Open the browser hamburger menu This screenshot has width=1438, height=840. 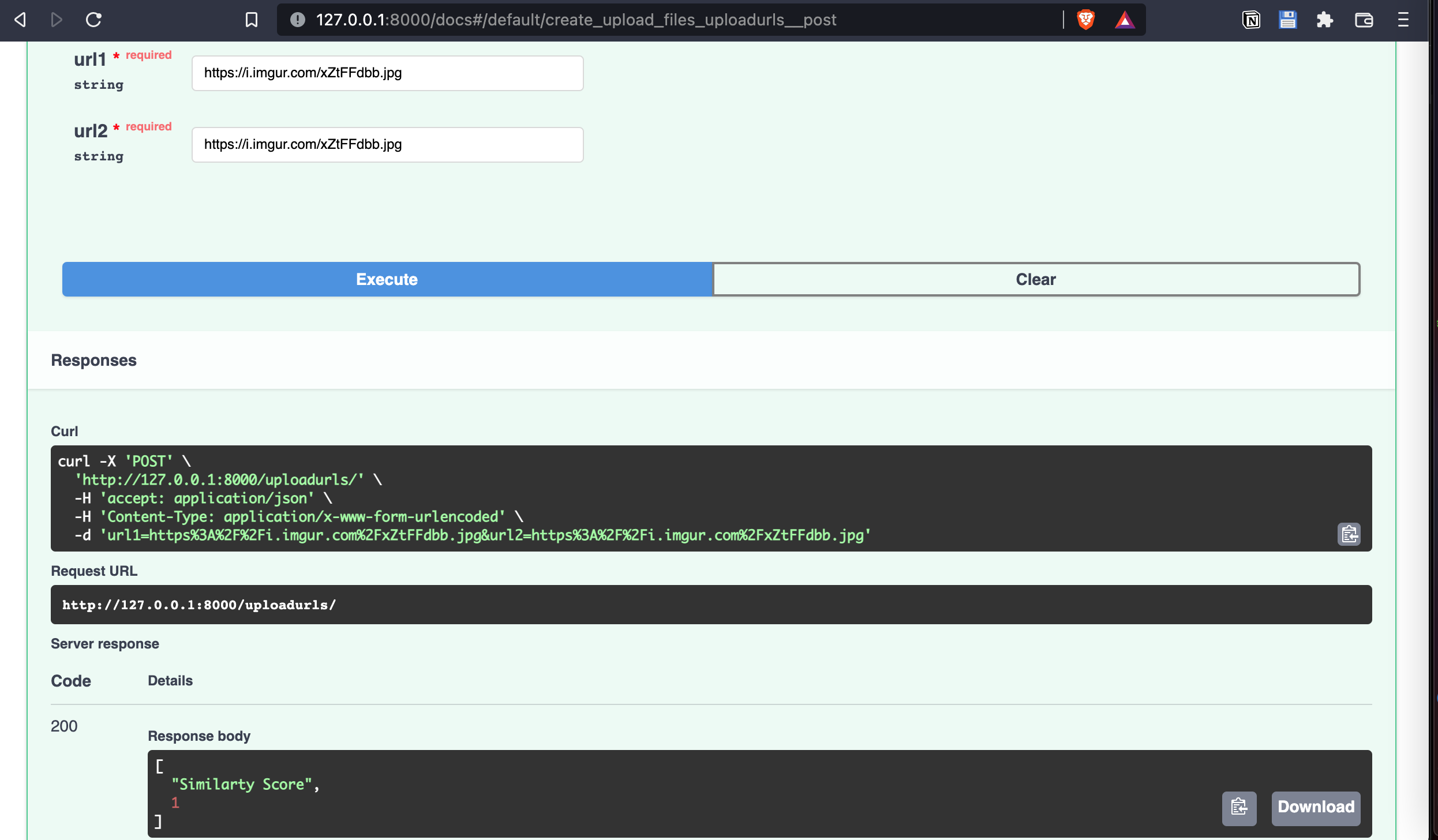click(x=1403, y=20)
